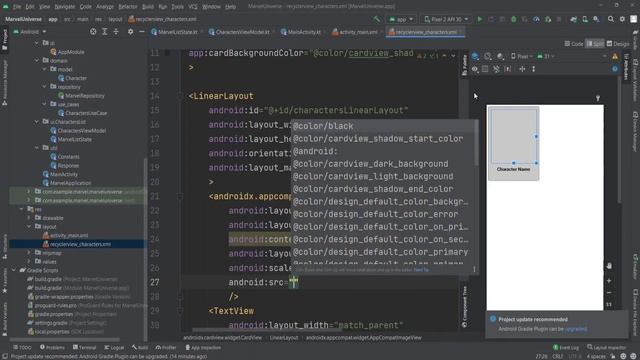Click the Design Surface layers icon
640x360 pixels.
click(475, 56)
